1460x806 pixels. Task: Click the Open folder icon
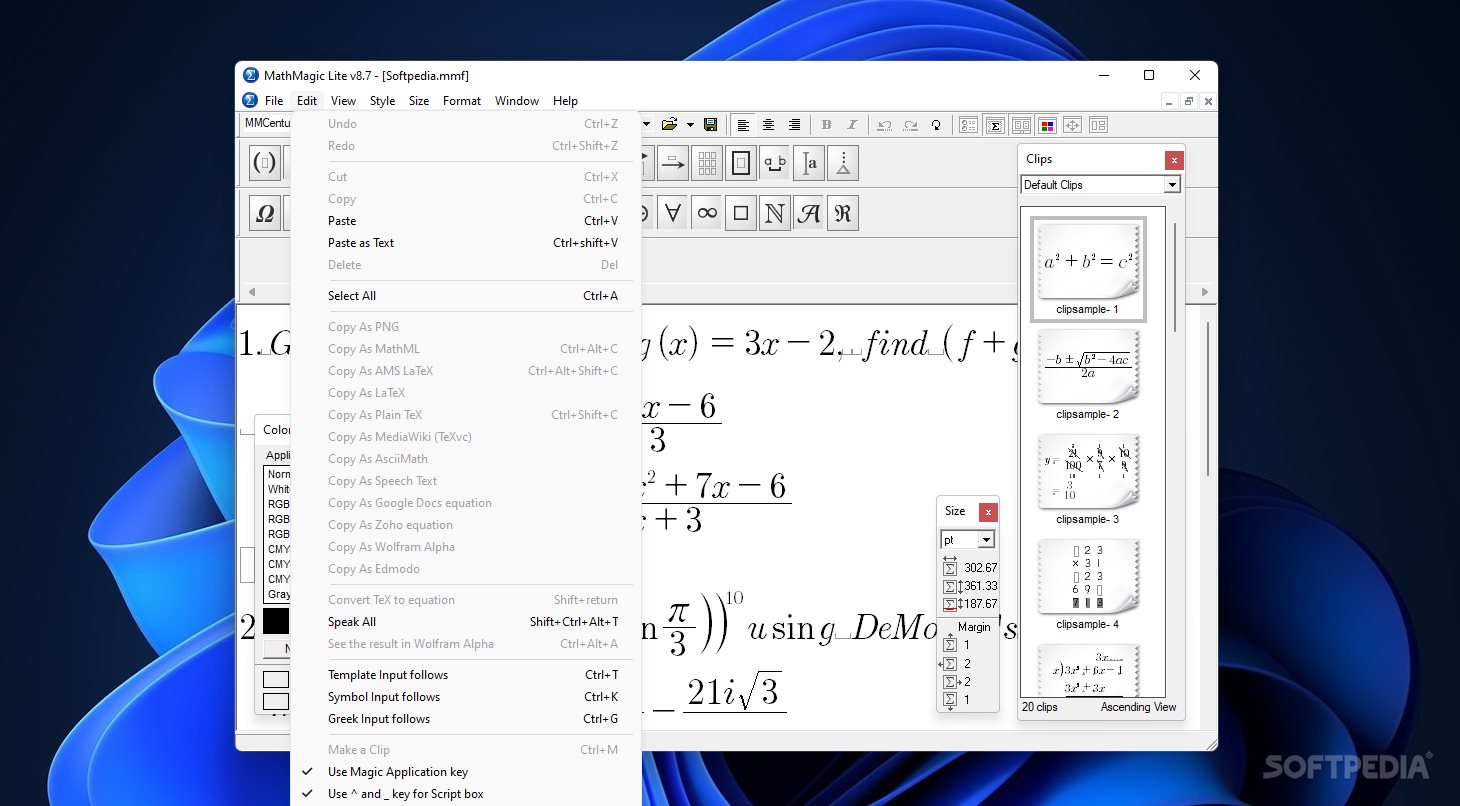click(x=670, y=125)
